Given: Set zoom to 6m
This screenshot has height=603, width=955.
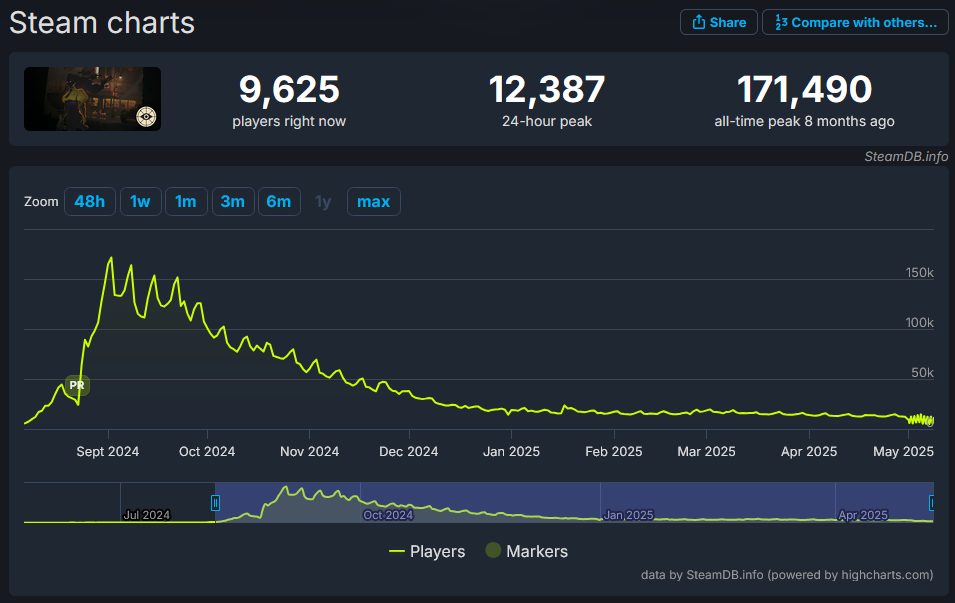Looking at the screenshot, I should 279,202.
